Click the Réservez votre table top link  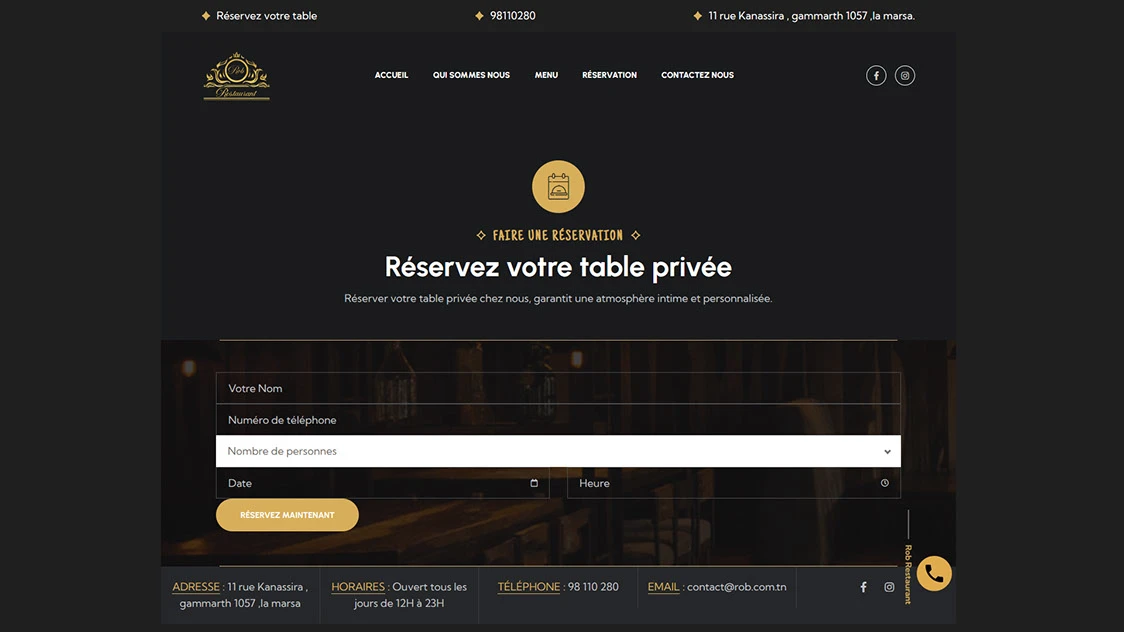pyautogui.click(x=266, y=16)
